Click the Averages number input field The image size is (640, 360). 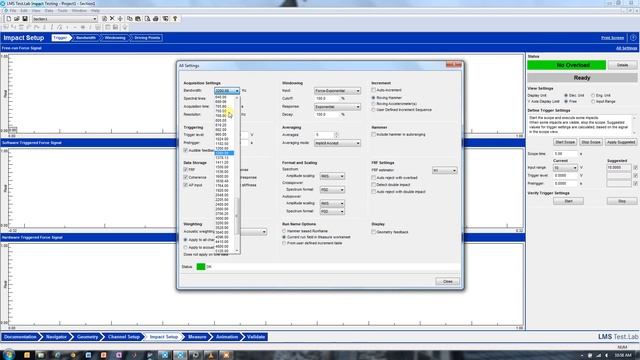pos(324,135)
